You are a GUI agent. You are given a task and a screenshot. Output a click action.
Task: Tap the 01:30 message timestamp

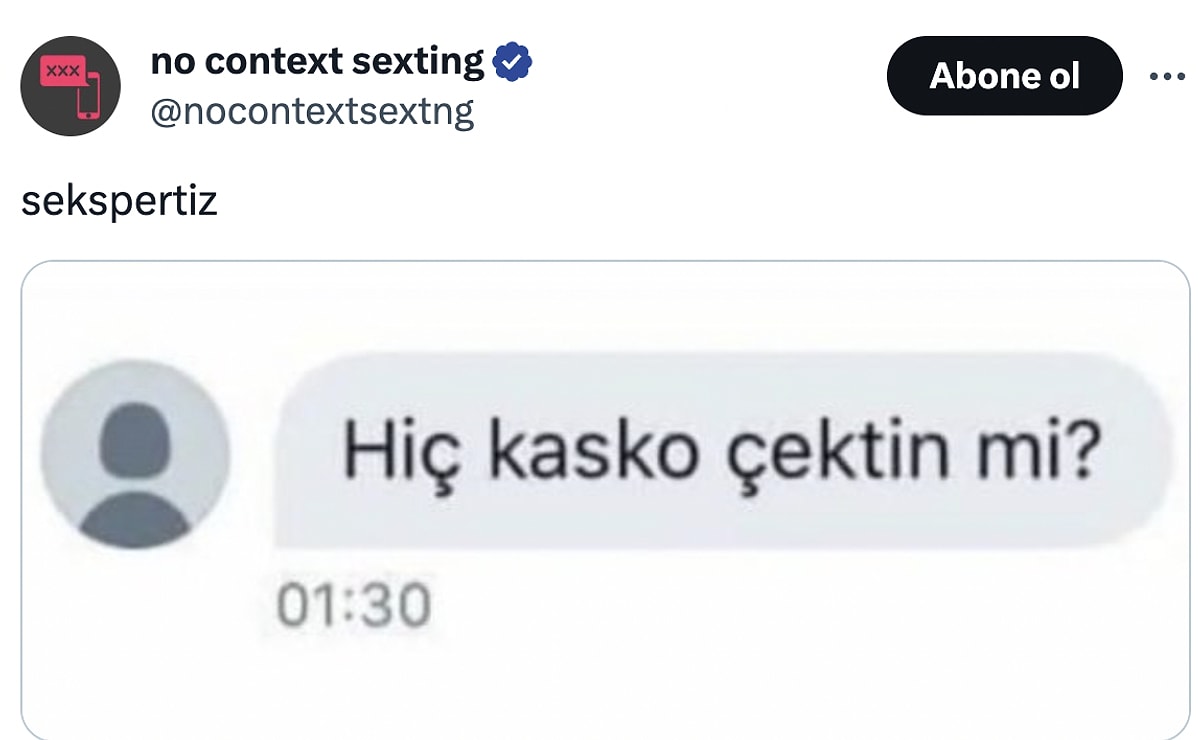pos(353,607)
